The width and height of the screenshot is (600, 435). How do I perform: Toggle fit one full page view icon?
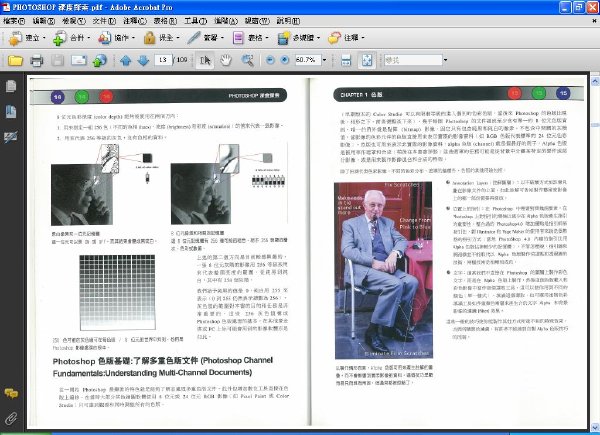coord(367,60)
